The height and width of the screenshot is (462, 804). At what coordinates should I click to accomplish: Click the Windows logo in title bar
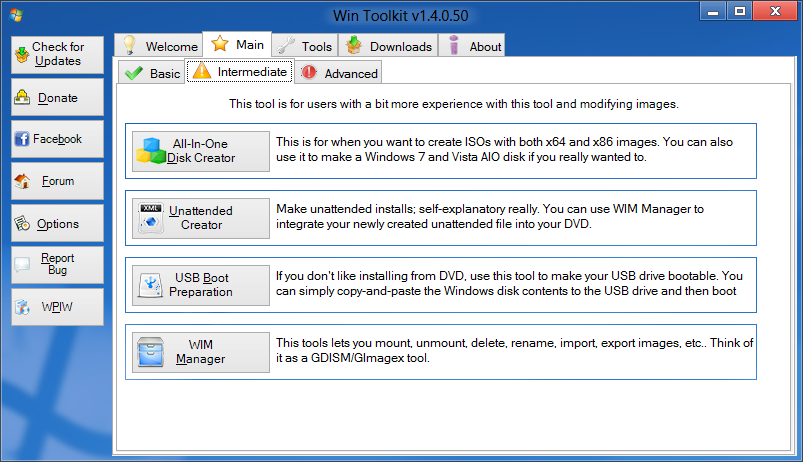(x=16, y=15)
